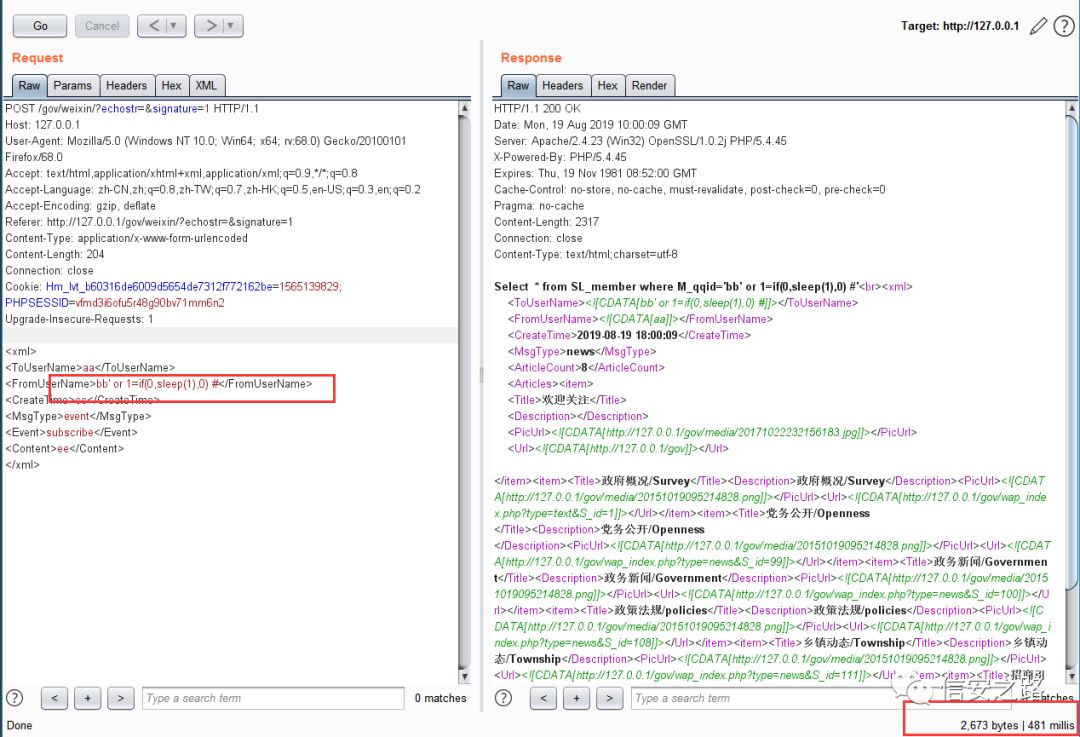Open the forward history dropdown arrow
The image size is (1080, 737).
(231, 26)
